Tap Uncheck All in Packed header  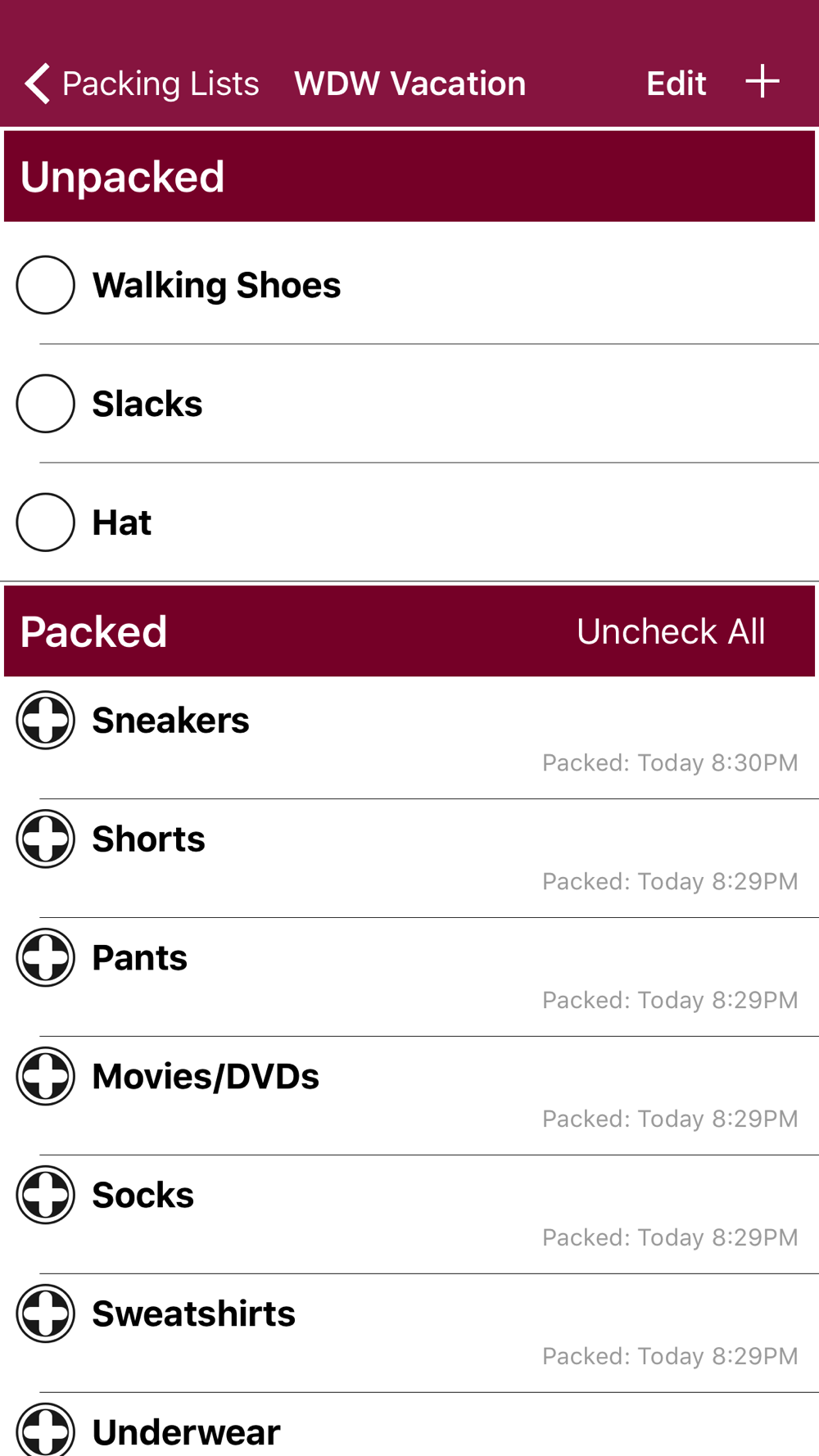[671, 631]
